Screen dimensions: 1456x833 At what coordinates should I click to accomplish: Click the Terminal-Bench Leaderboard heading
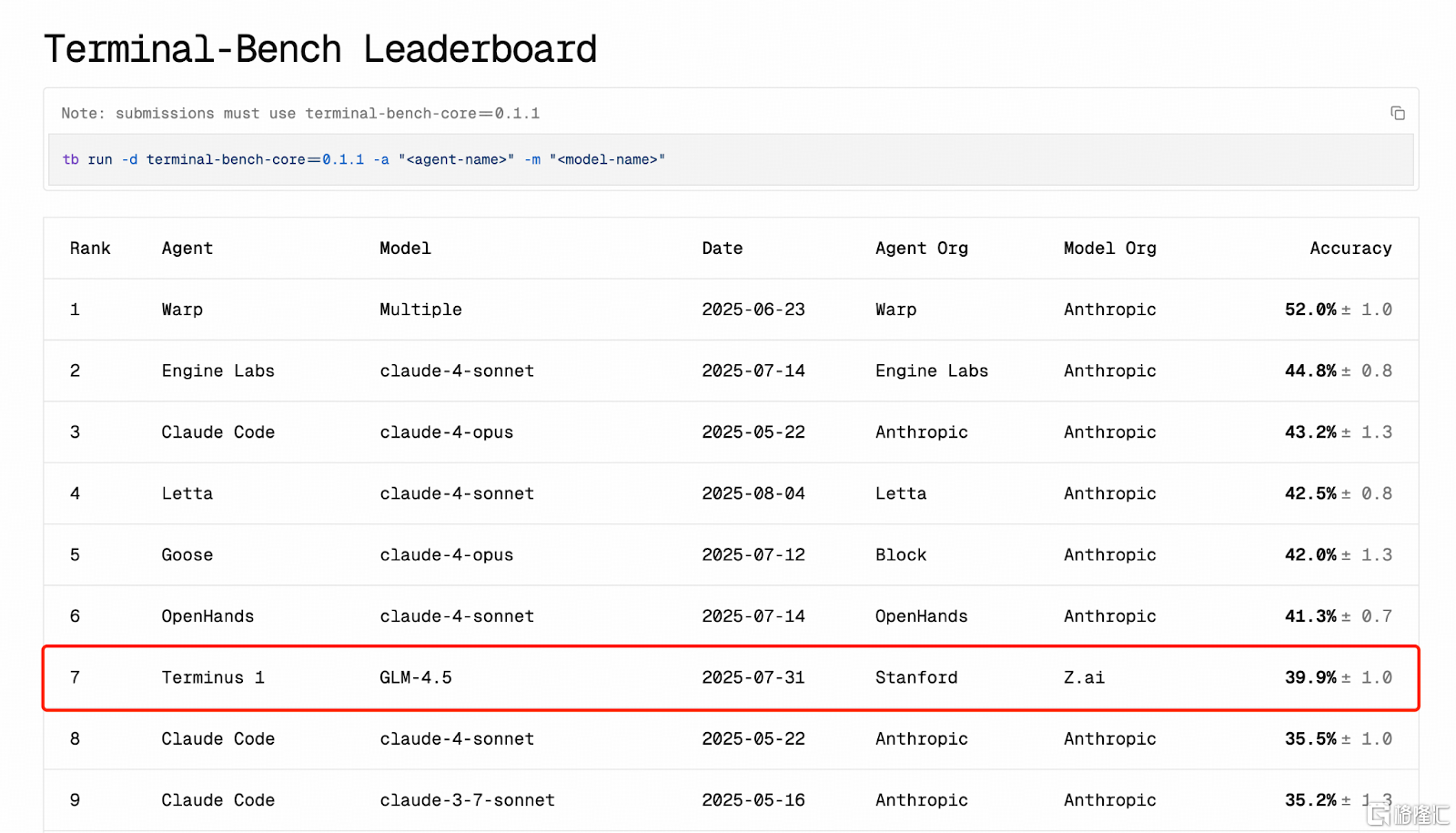320,49
